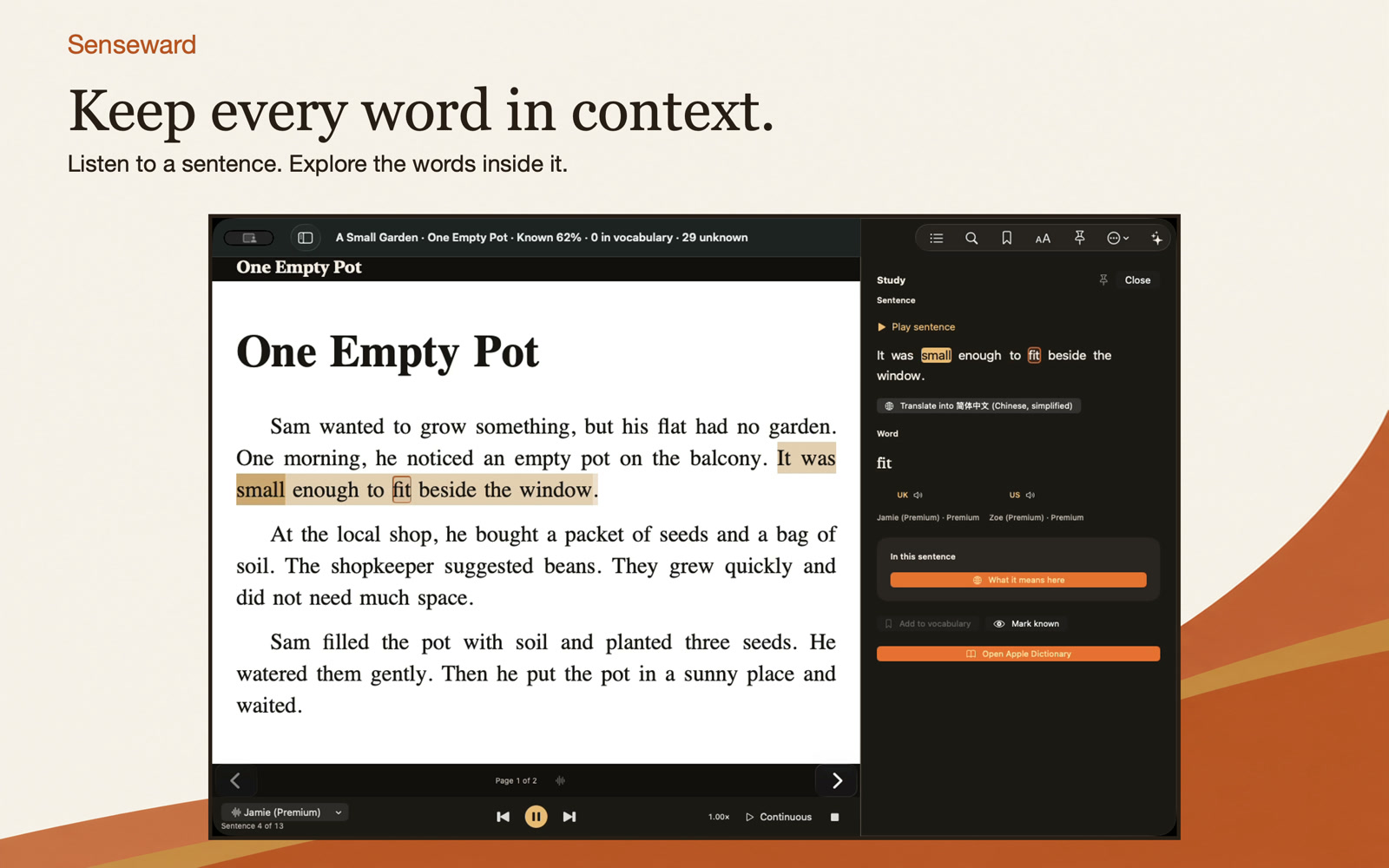Play US pronunciation of fit
This screenshot has height=868, width=1389.
coord(1022,495)
